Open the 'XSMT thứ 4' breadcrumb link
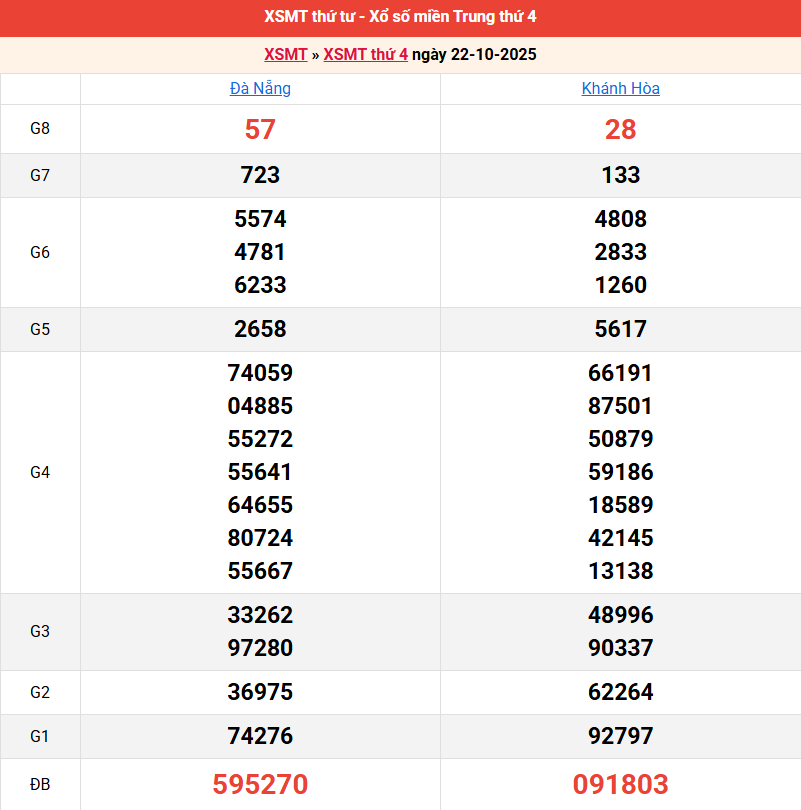801x810 pixels. tap(365, 54)
